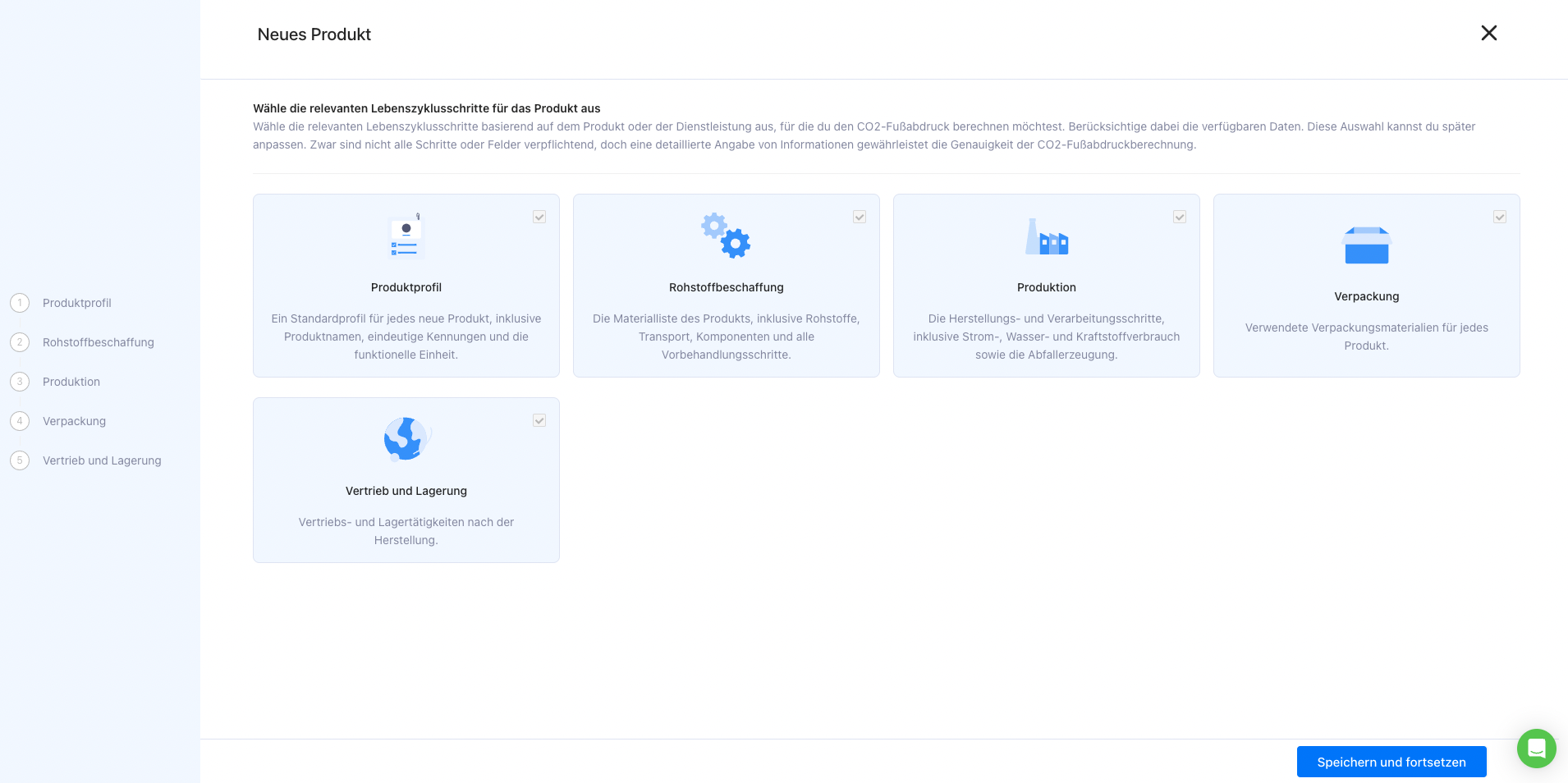This screenshot has width=1568, height=783.
Task: Open the green chat support bubble
Action: [1536, 748]
